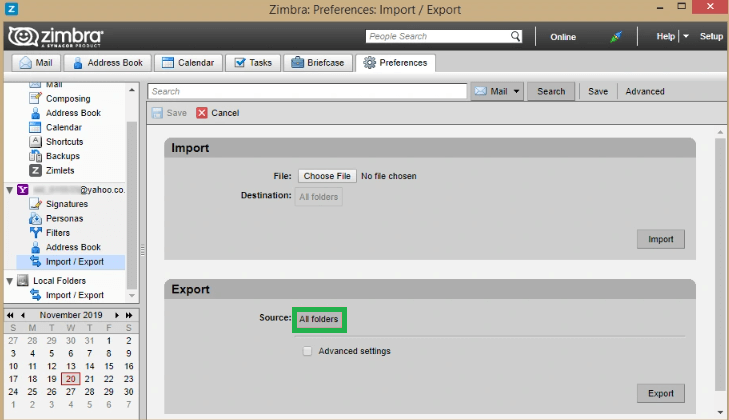This screenshot has height=420, width=729.
Task: Click the sidebar scroll down arrow
Action: click(x=132, y=296)
